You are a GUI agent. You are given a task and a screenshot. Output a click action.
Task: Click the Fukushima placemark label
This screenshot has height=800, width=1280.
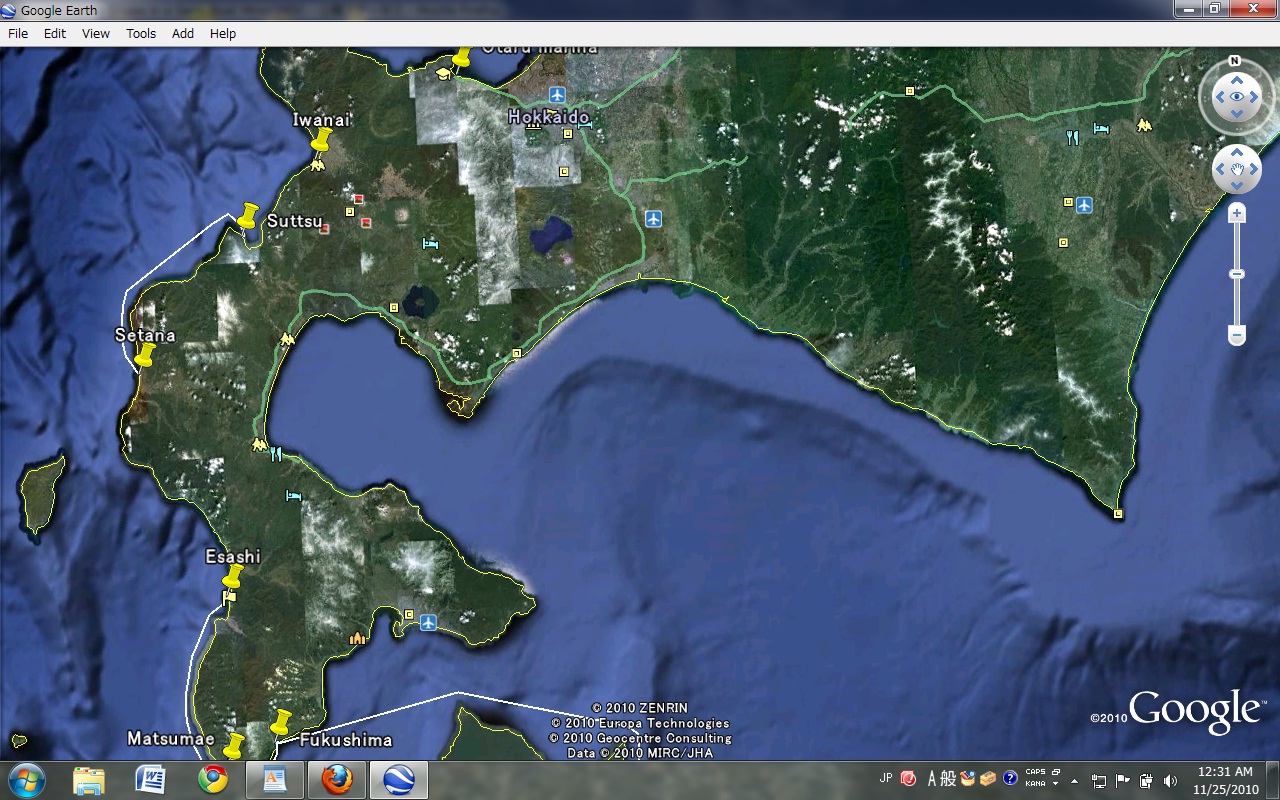(346, 740)
